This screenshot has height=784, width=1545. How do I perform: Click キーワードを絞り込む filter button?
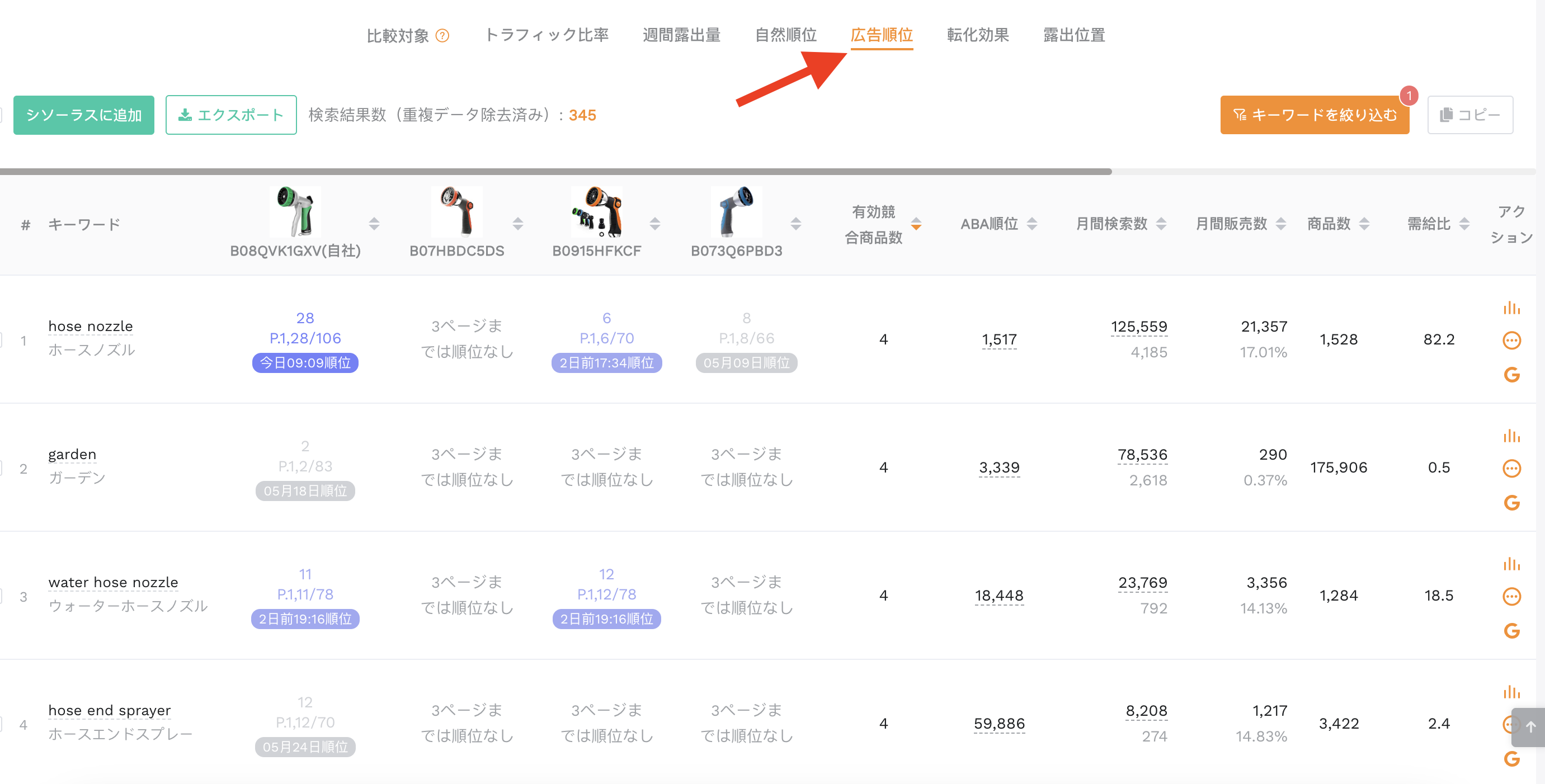(x=1315, y=115)
